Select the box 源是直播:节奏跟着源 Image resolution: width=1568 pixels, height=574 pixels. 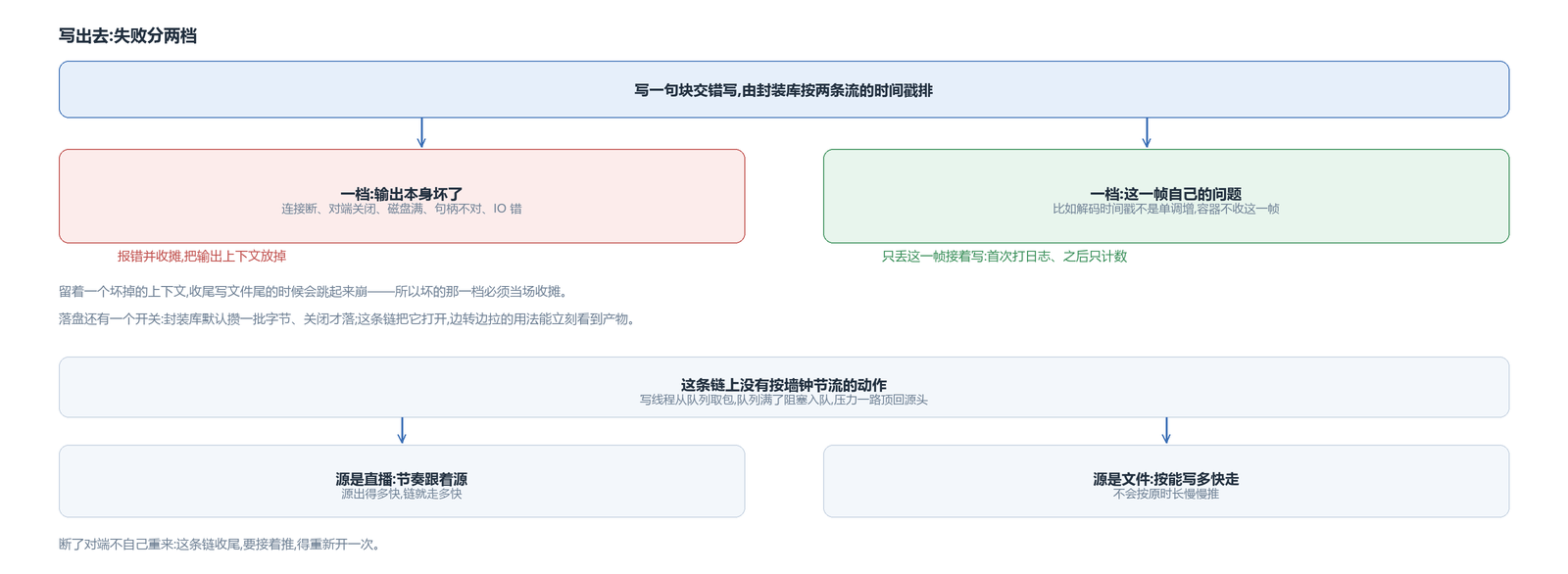(402, 481)
